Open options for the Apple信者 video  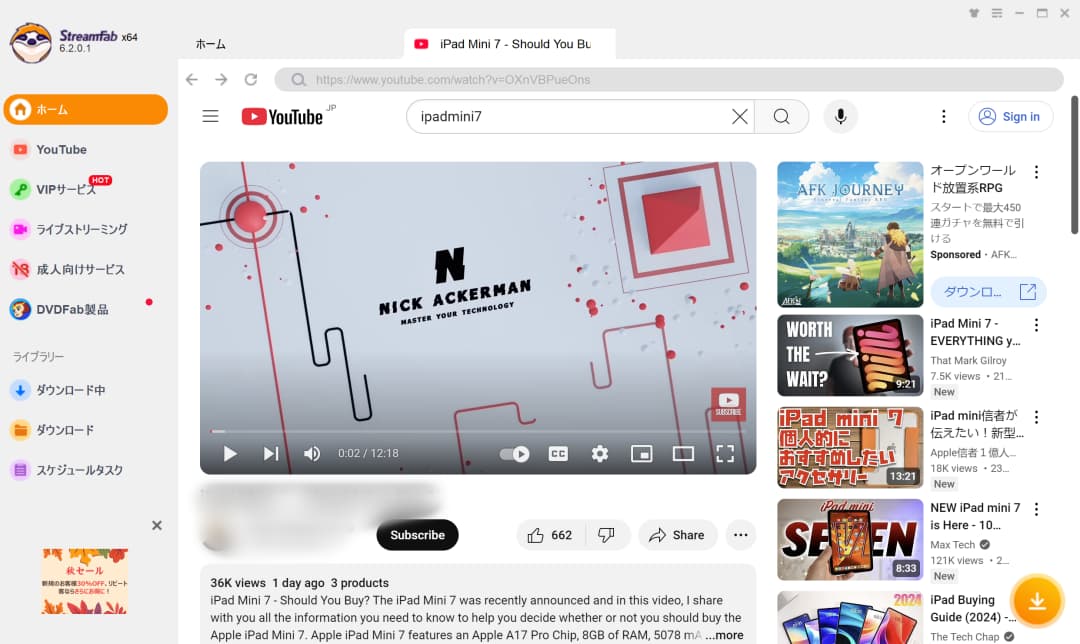[x=1036, y=417]
